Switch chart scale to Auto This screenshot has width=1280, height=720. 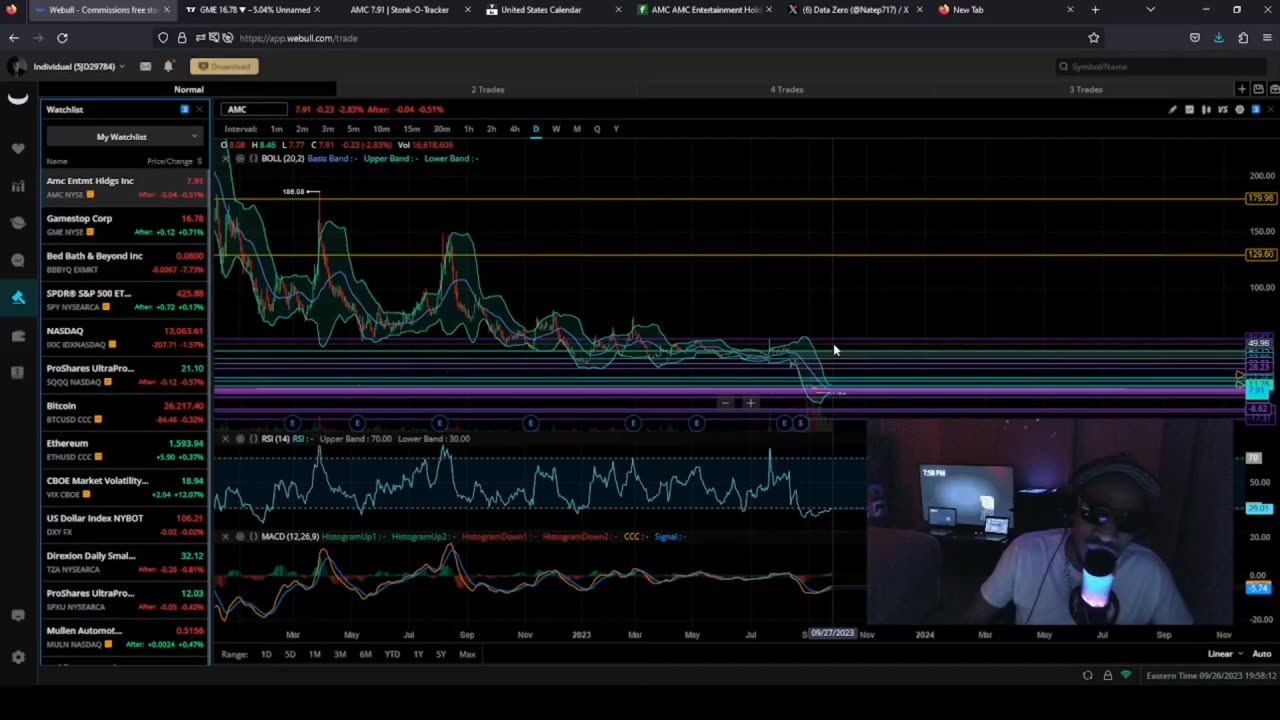1261,654
